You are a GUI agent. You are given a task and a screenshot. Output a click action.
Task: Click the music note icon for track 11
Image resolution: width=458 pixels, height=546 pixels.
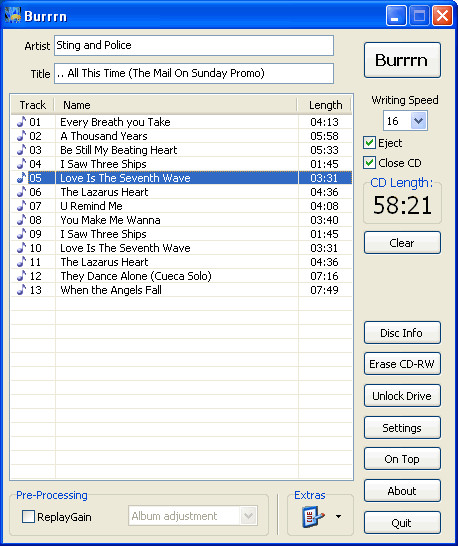coord(22,262)
